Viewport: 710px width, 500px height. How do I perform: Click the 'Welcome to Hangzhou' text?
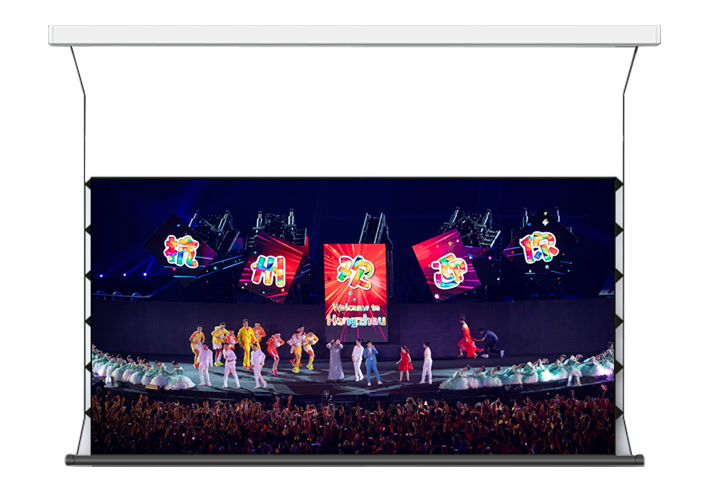point(356,315)
